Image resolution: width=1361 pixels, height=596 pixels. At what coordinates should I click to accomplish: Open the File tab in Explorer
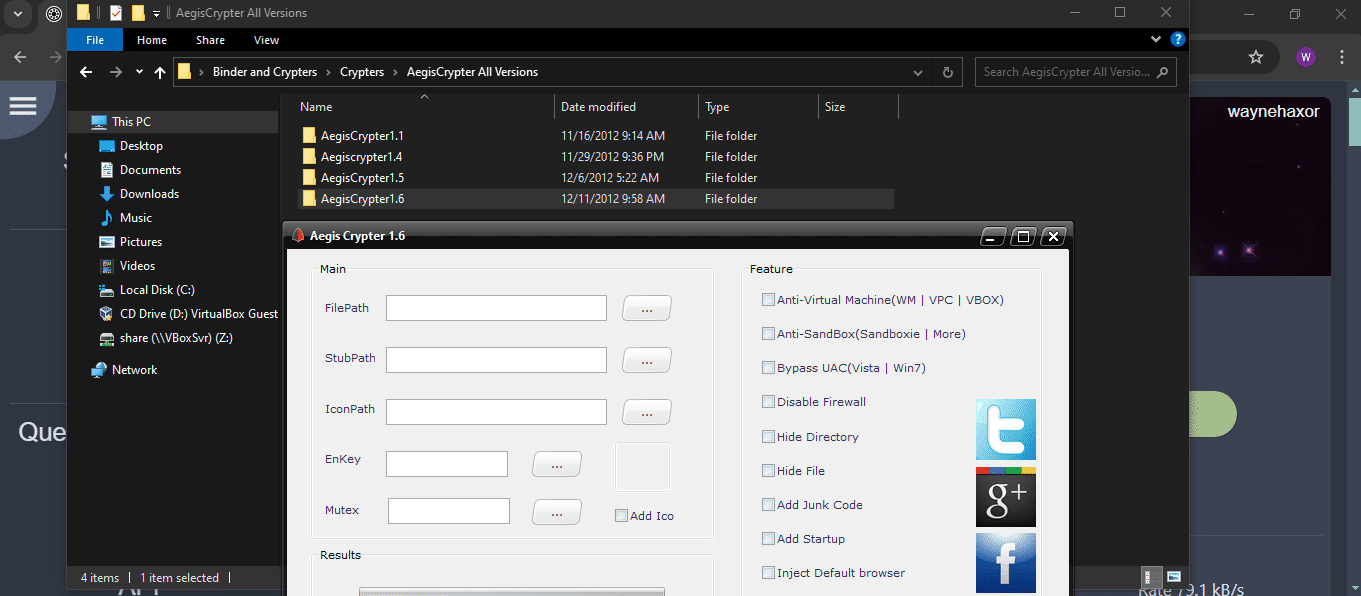[95, 40]
